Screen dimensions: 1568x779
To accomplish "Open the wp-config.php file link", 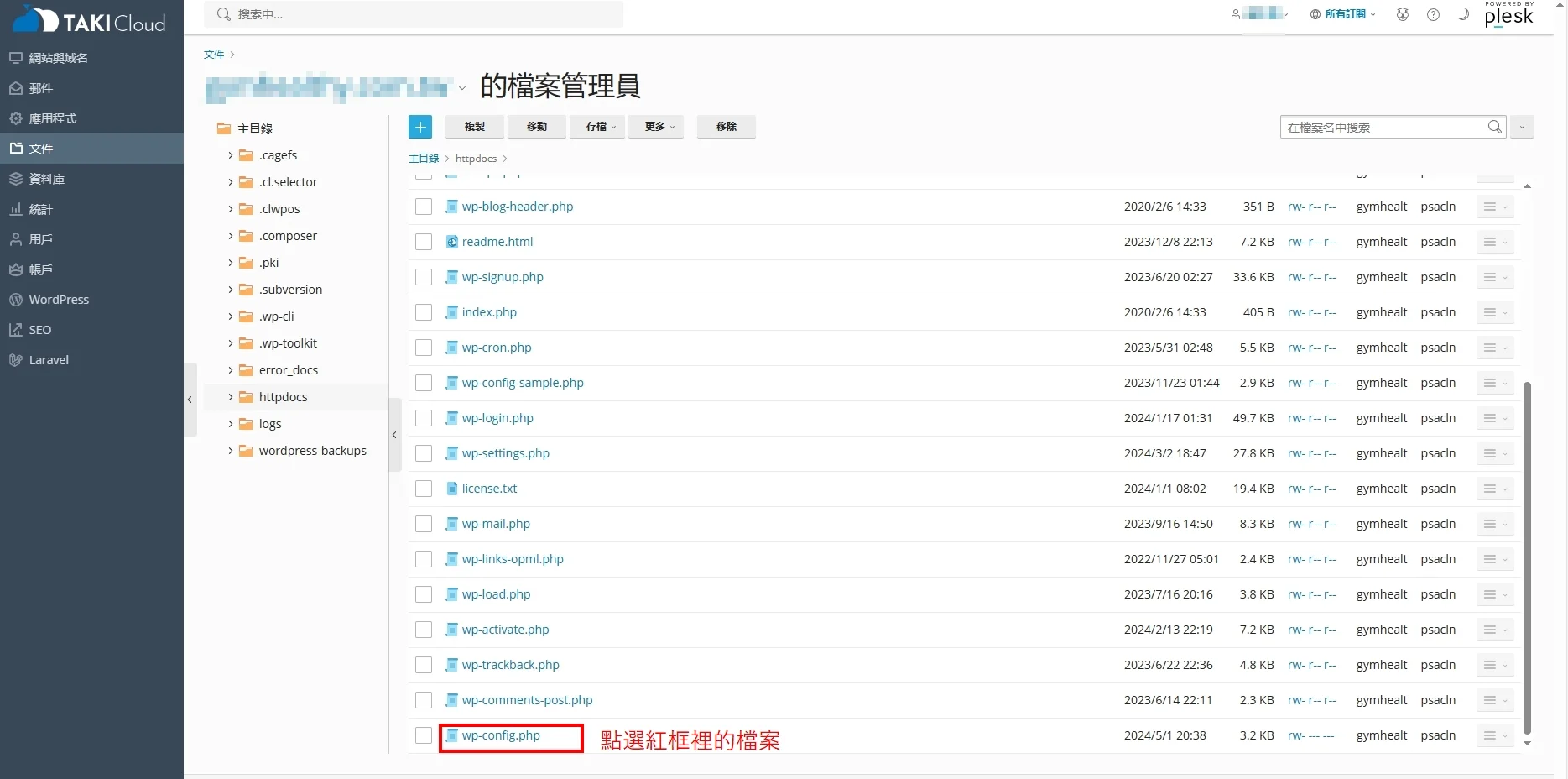I will (x=501, y=735).
